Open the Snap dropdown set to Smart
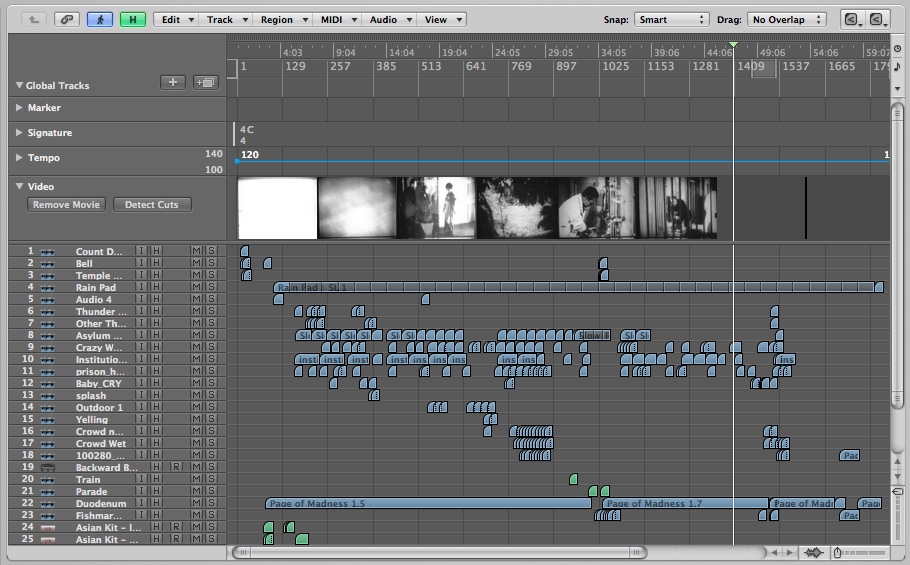The width and height of the screenshot is (910, 565). [x=671, y=19]
